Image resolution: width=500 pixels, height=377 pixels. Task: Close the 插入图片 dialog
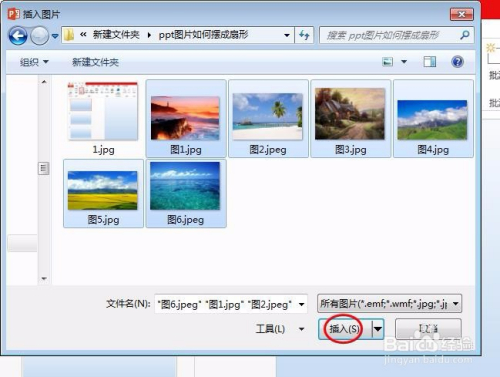click(x=462, y=14)
